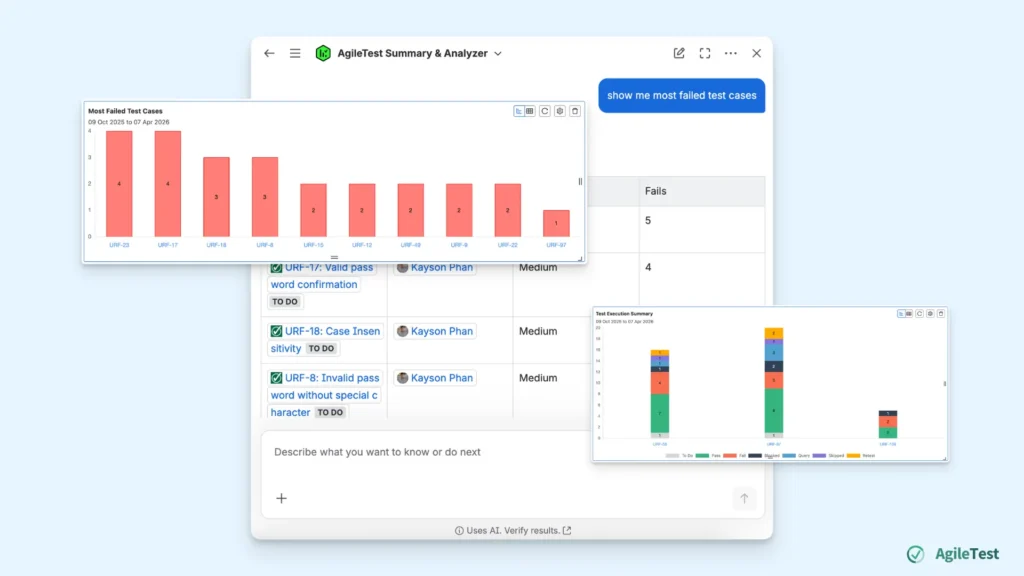1024x576 pixels.
Task: Select the Fails cell showing 5
Action: pyautogui.click(x=701, y=229)
